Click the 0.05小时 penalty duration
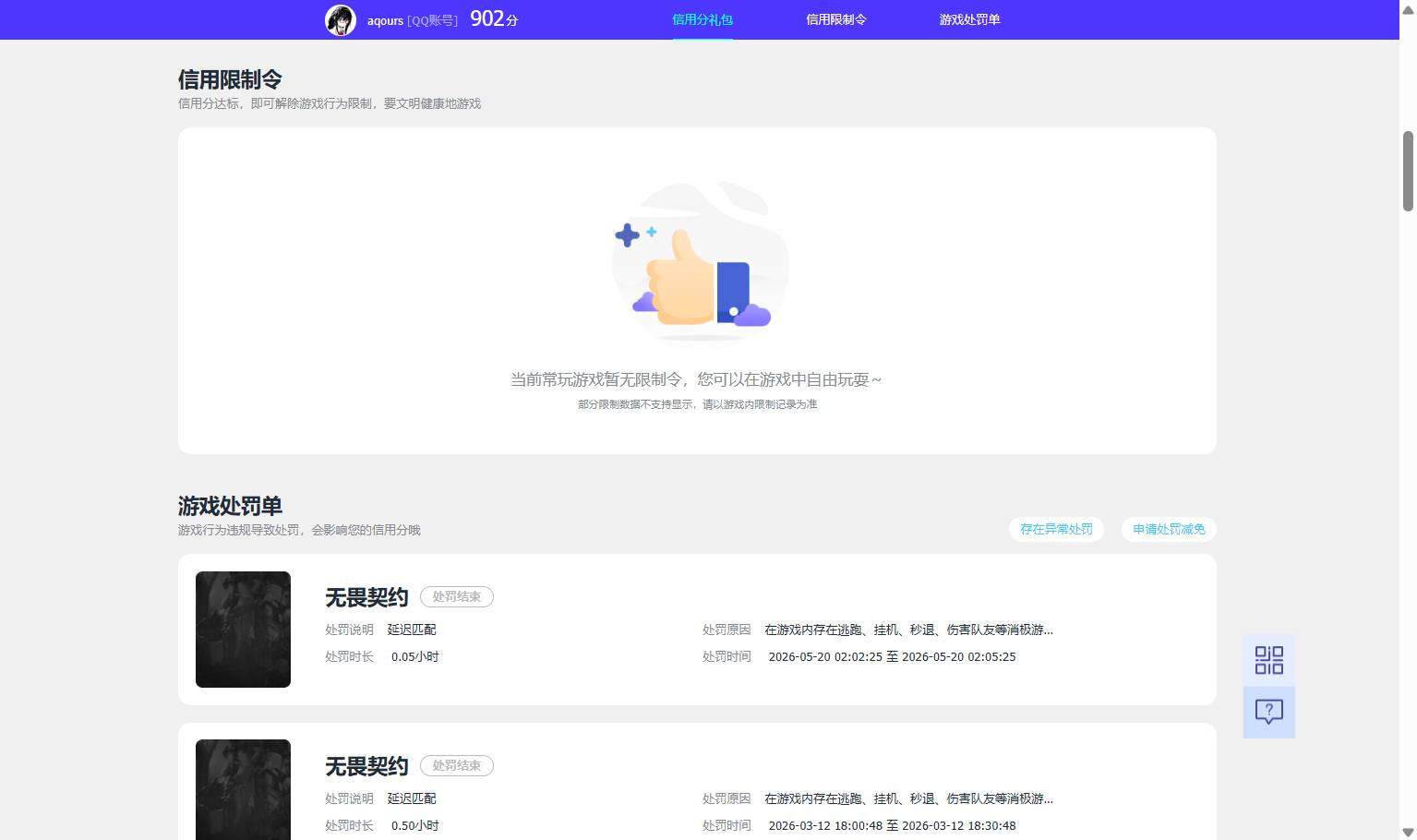 click(x=415, y=657)
